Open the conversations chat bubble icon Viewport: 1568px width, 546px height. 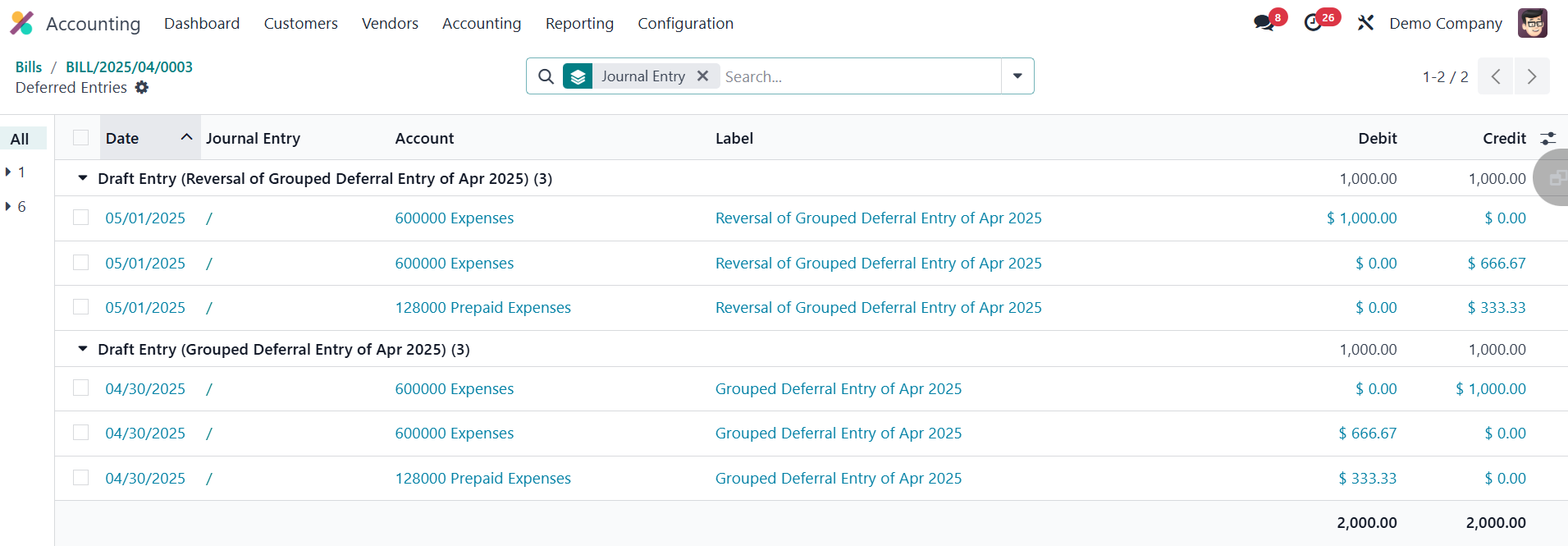pos(1264,23)
